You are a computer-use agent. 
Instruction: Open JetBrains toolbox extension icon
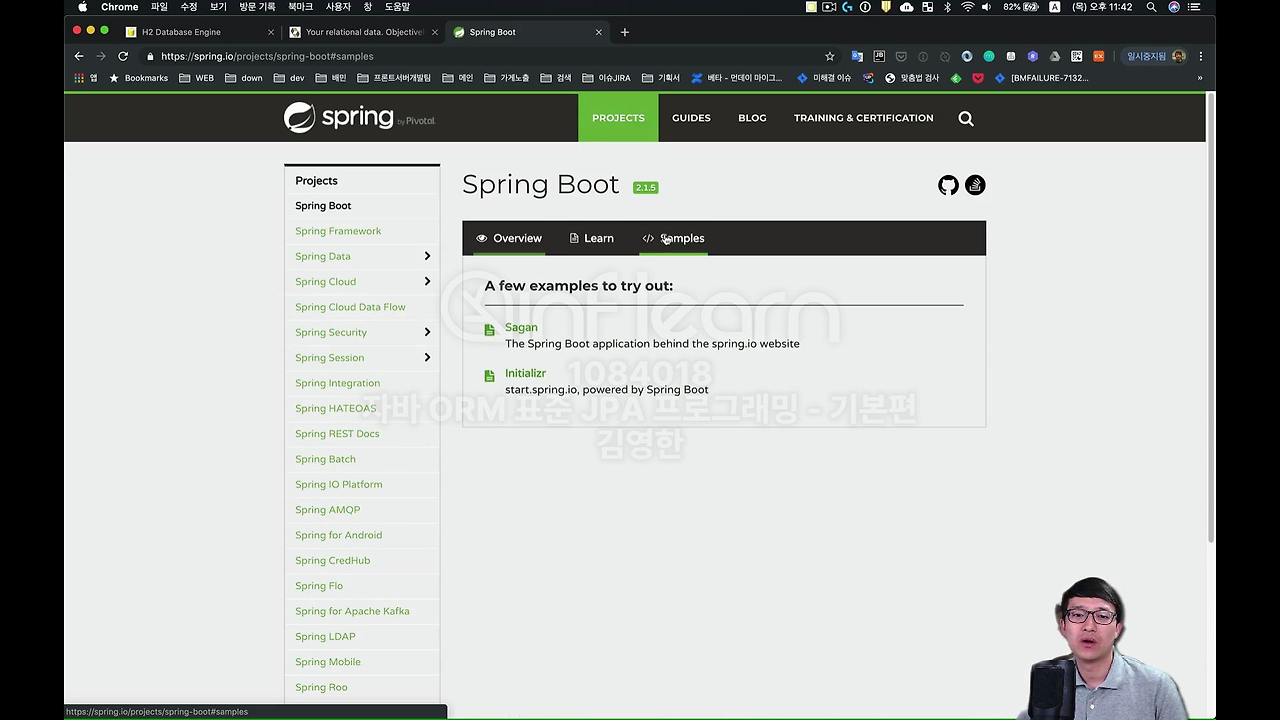click(879, 56)
